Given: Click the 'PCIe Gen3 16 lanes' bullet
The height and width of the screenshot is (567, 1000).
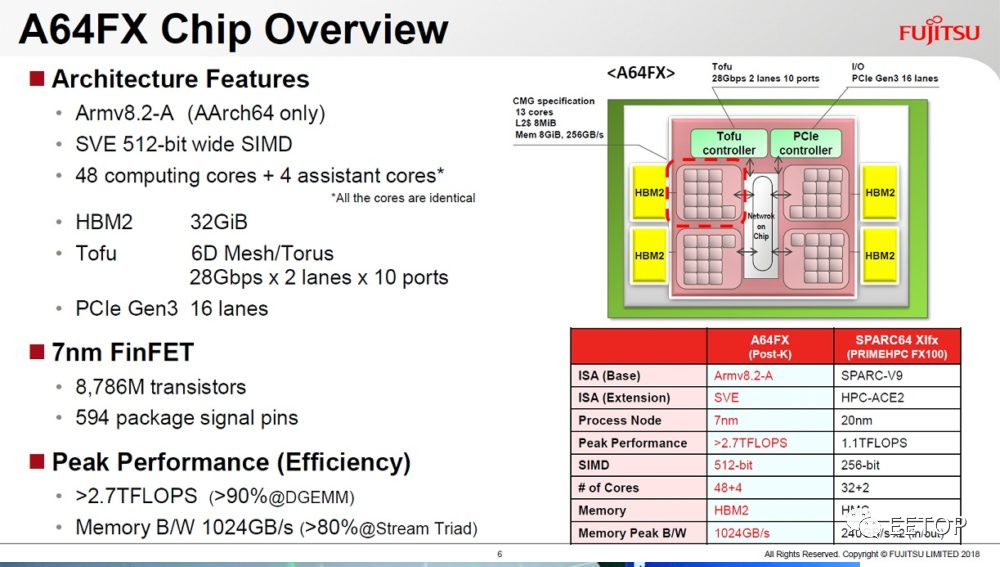Looking at the screenshot, I should coord(172,309).
